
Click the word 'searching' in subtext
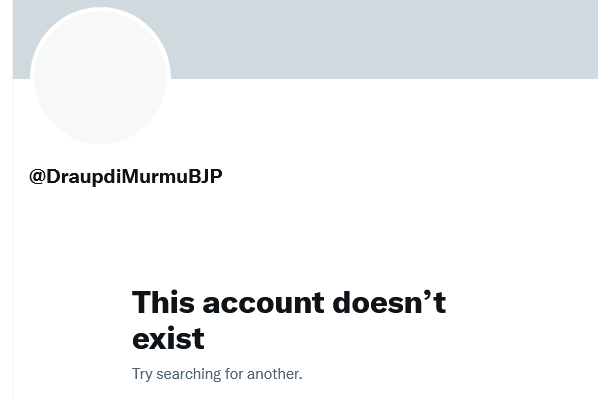(x=188, y=374)
